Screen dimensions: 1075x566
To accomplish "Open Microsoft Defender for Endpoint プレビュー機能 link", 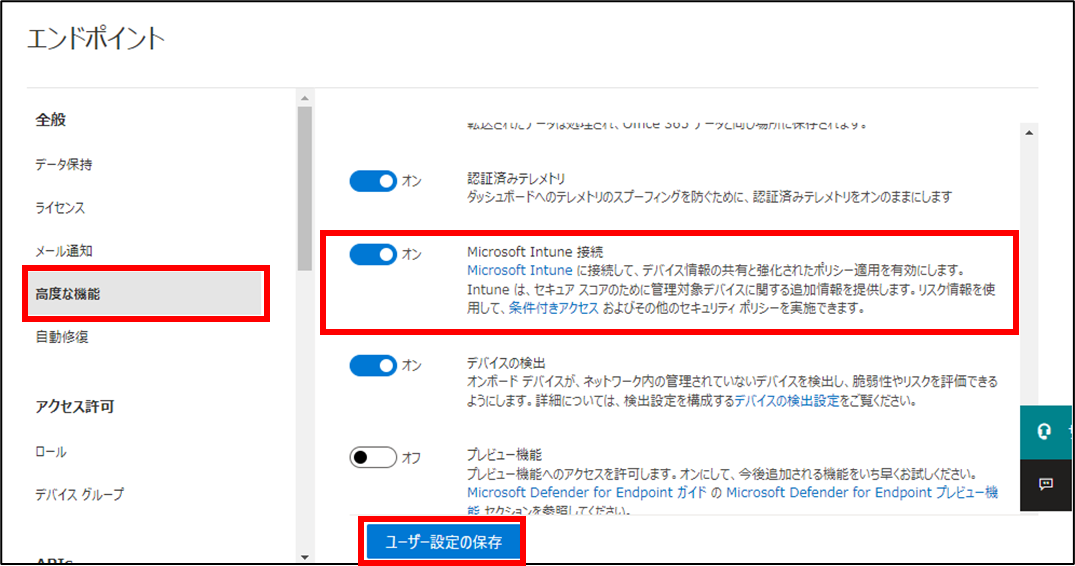I will [x=862, y=492].
